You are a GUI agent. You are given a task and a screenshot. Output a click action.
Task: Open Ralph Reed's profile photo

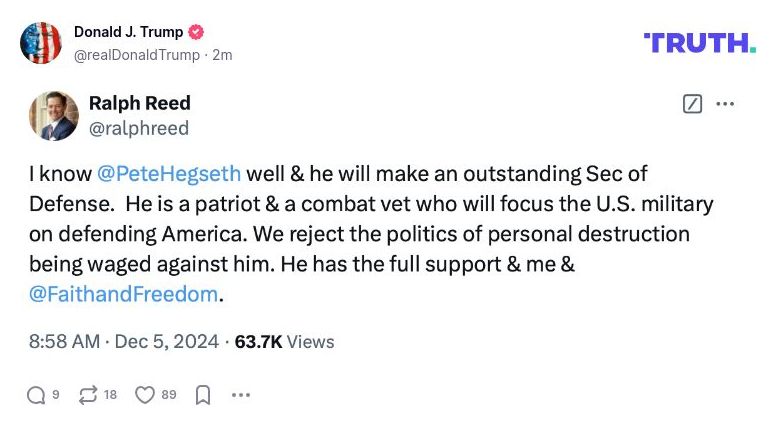(x=54, y=115)
